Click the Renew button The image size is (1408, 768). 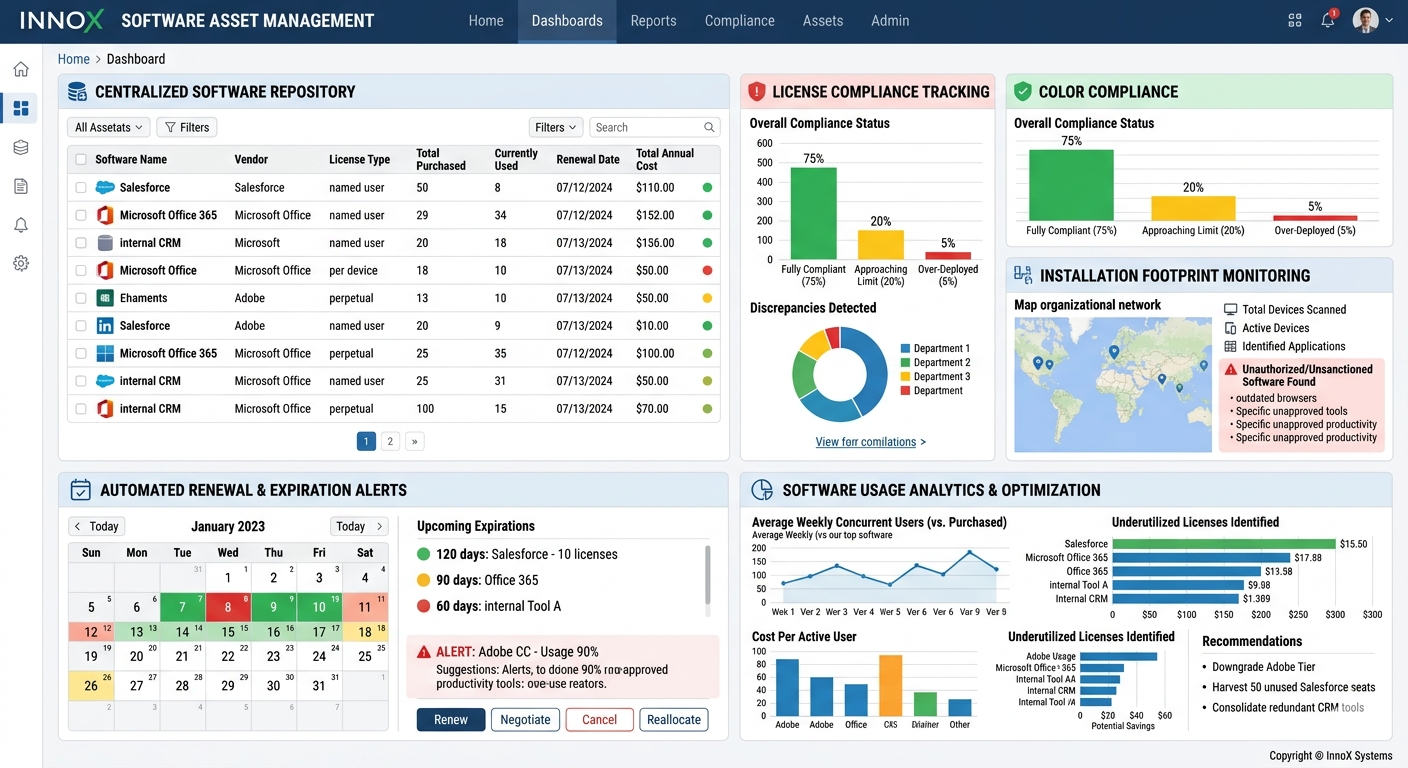[x=451, y=720]
